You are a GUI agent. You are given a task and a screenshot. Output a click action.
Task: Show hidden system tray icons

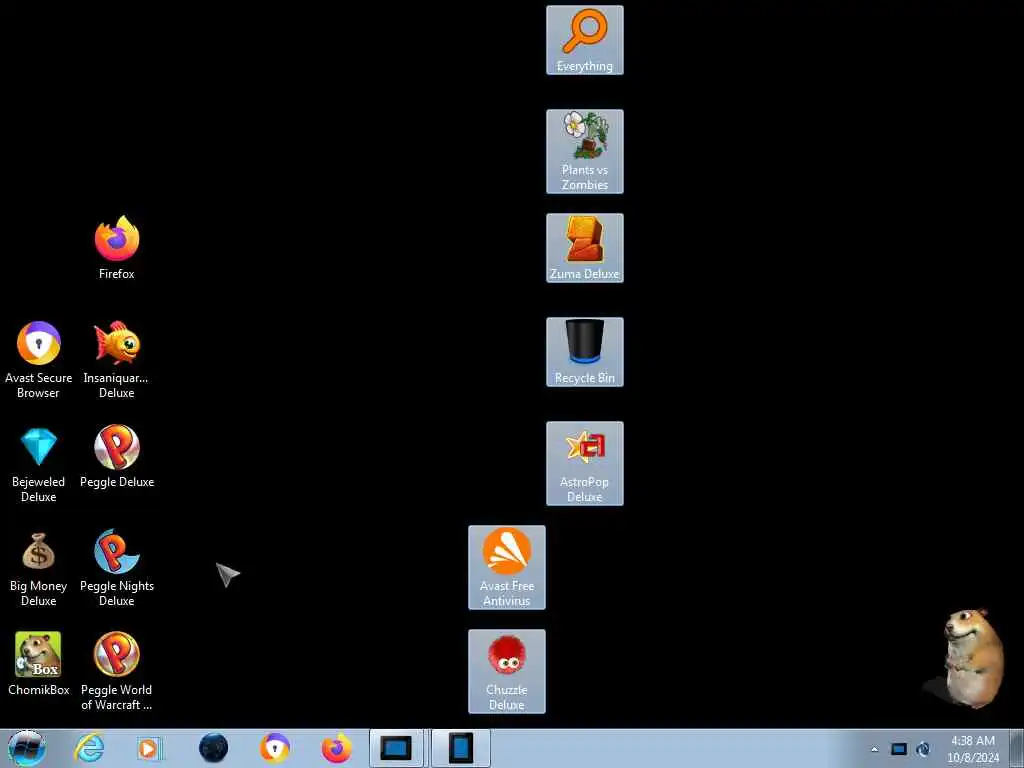874,749
